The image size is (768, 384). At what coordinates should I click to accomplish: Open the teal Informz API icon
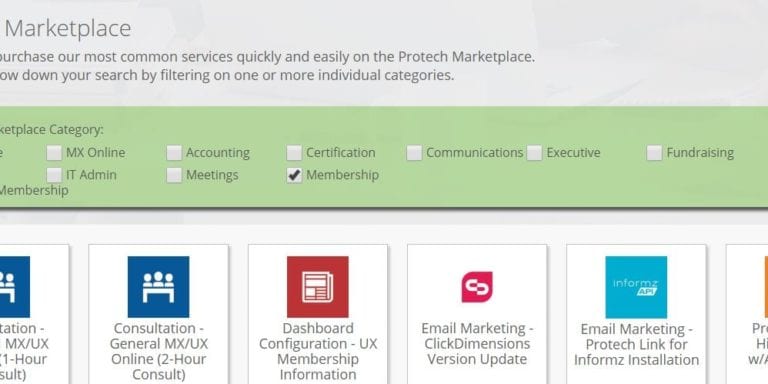coord(636,287)
